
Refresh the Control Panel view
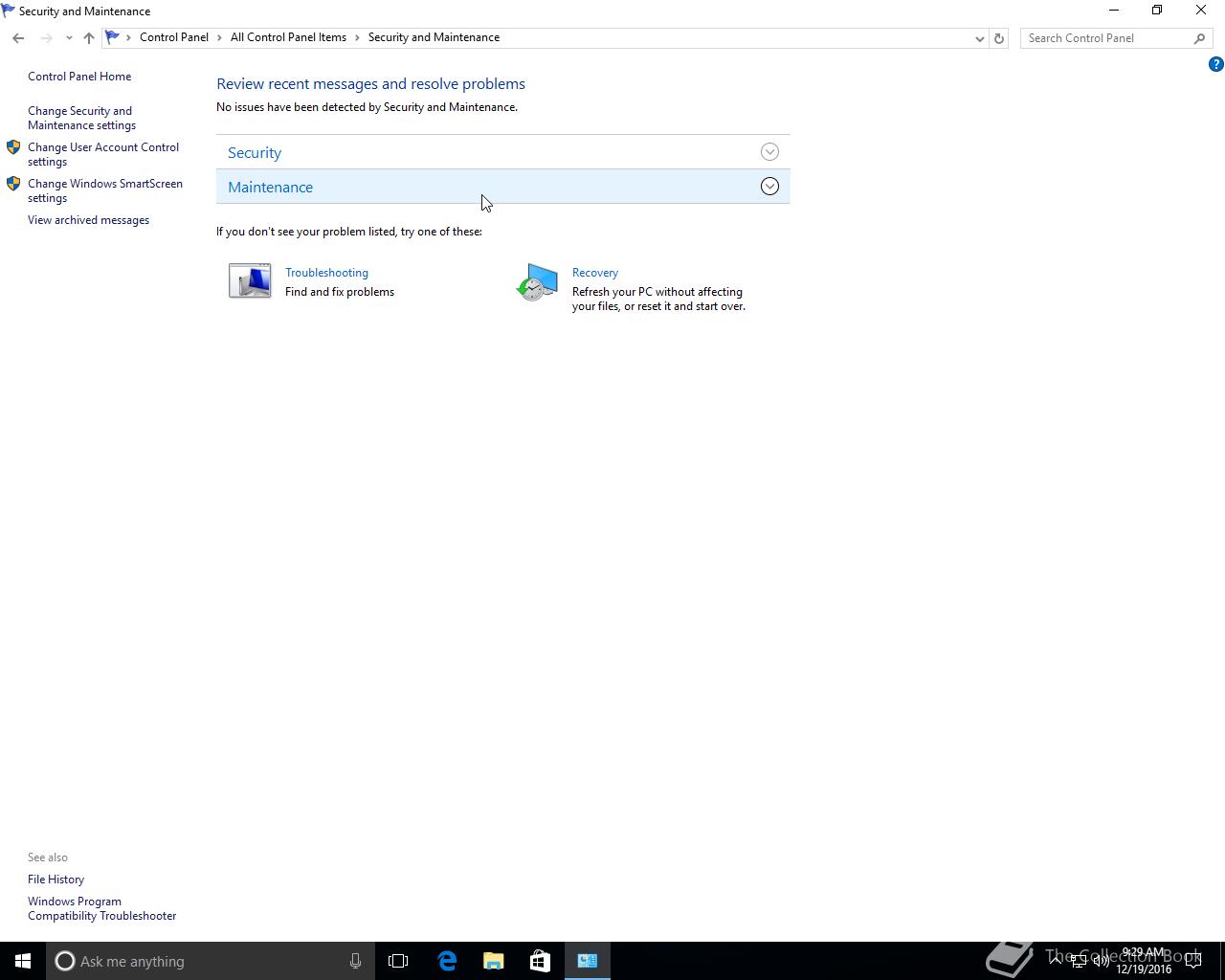(999, 38)
